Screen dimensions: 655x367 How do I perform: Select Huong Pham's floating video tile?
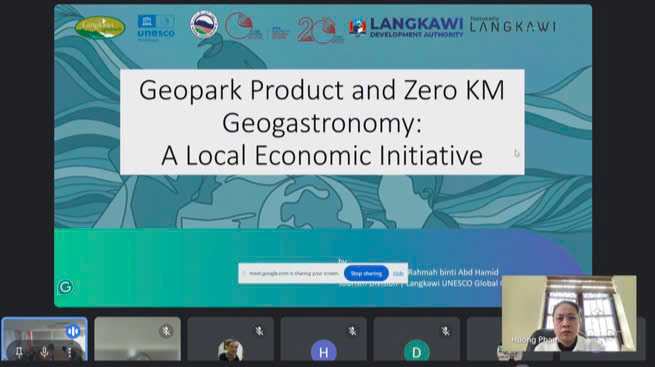pos(569,313)
